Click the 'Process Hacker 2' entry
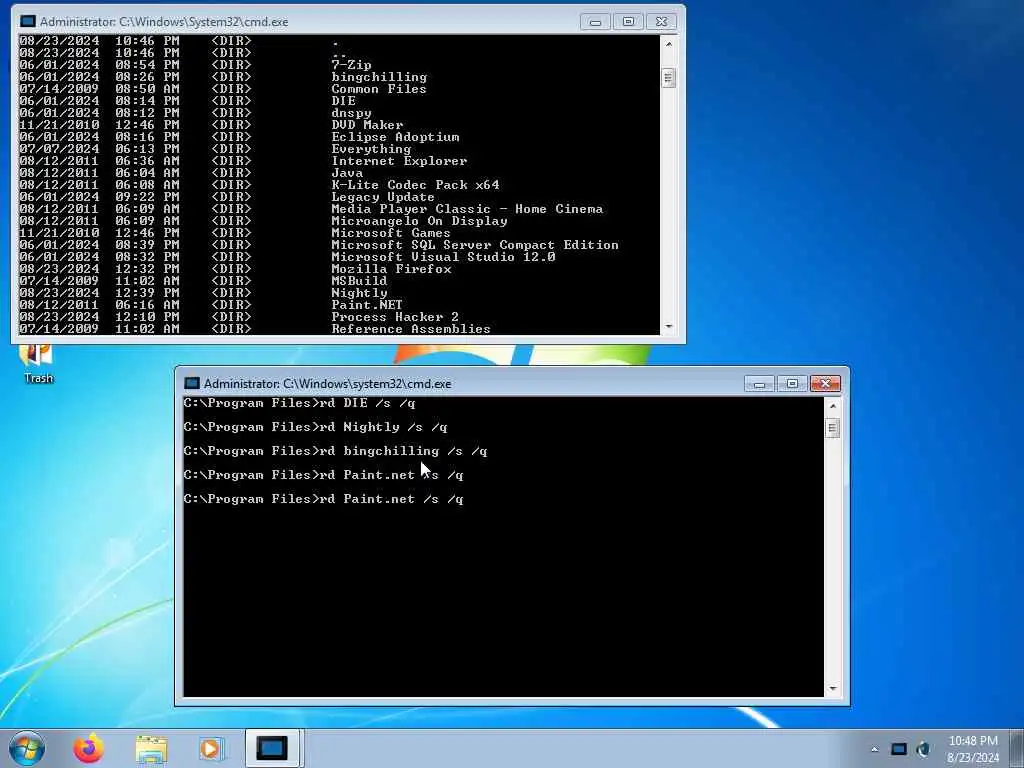The width and height of the screenshot is (1024, 768). tap(395, 317)
